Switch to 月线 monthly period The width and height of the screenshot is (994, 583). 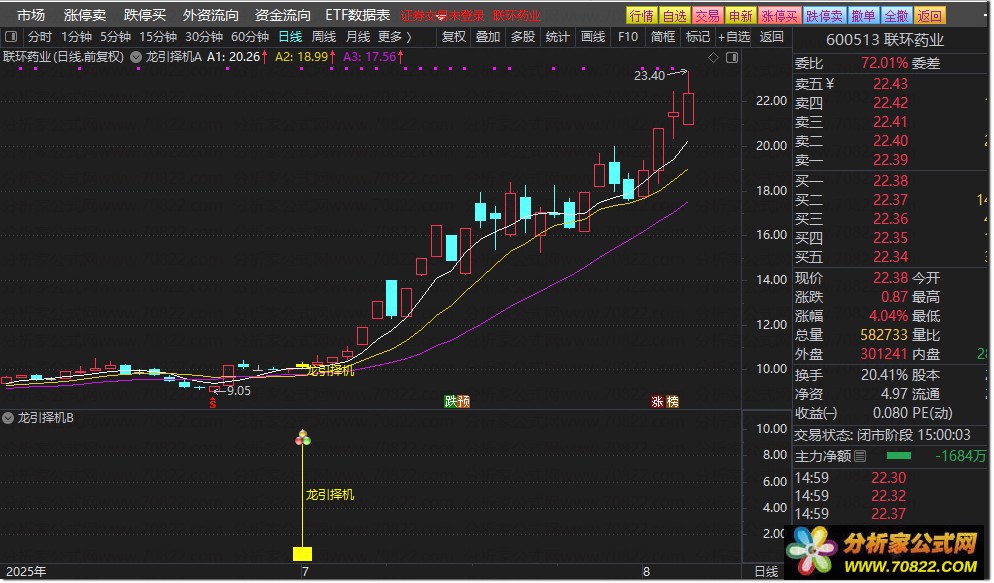(358, 37)
